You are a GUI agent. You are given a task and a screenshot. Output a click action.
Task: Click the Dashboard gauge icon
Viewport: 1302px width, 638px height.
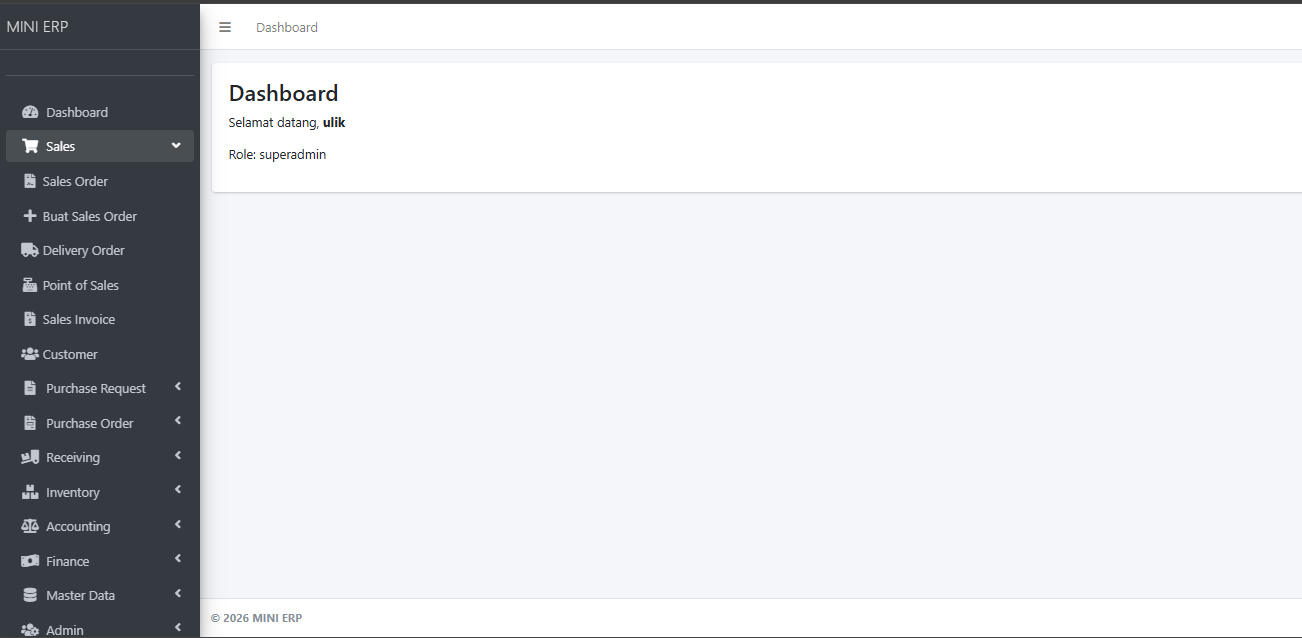30,112
